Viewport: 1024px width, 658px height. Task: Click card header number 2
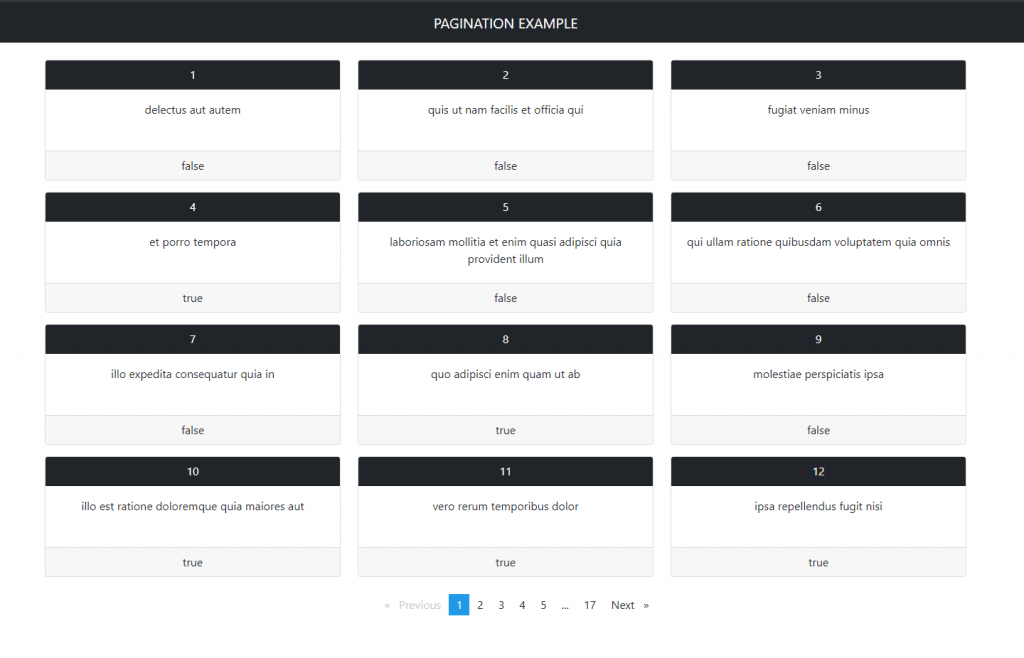point(505,75)
